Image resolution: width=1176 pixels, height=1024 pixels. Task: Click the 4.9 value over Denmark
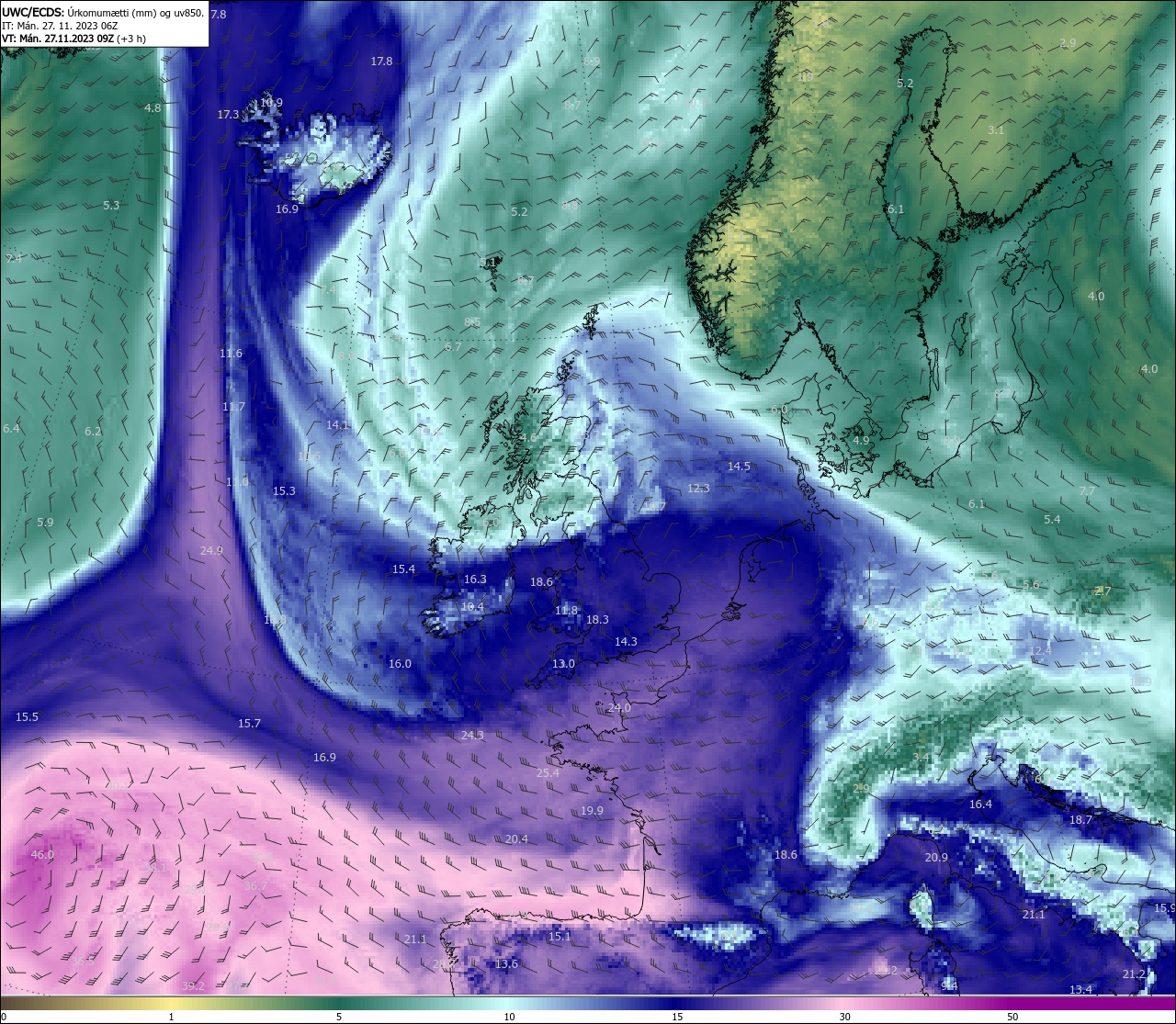tap(861, 441)
